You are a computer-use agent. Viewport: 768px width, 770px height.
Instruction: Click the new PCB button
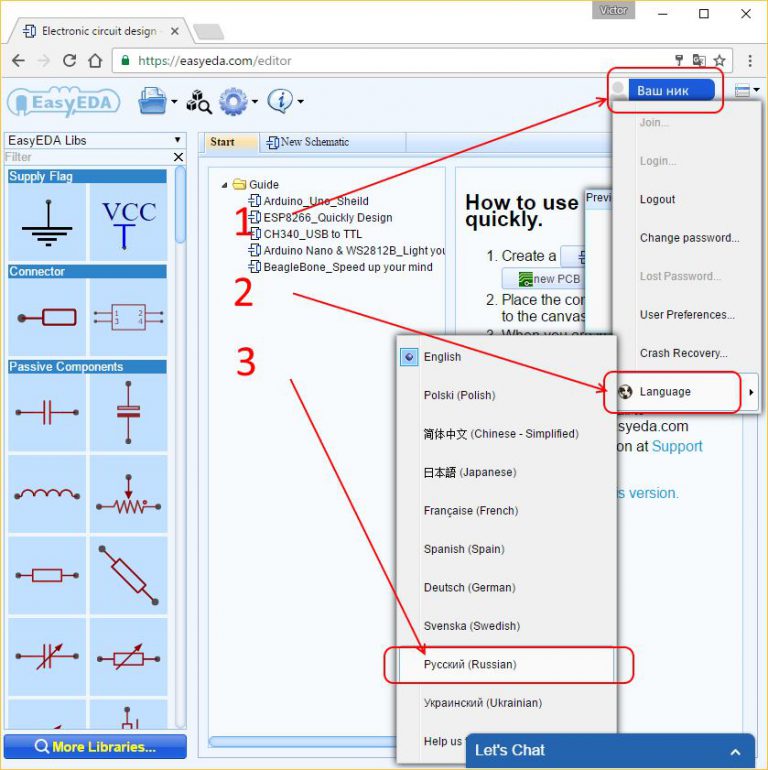tap(544, 279)
